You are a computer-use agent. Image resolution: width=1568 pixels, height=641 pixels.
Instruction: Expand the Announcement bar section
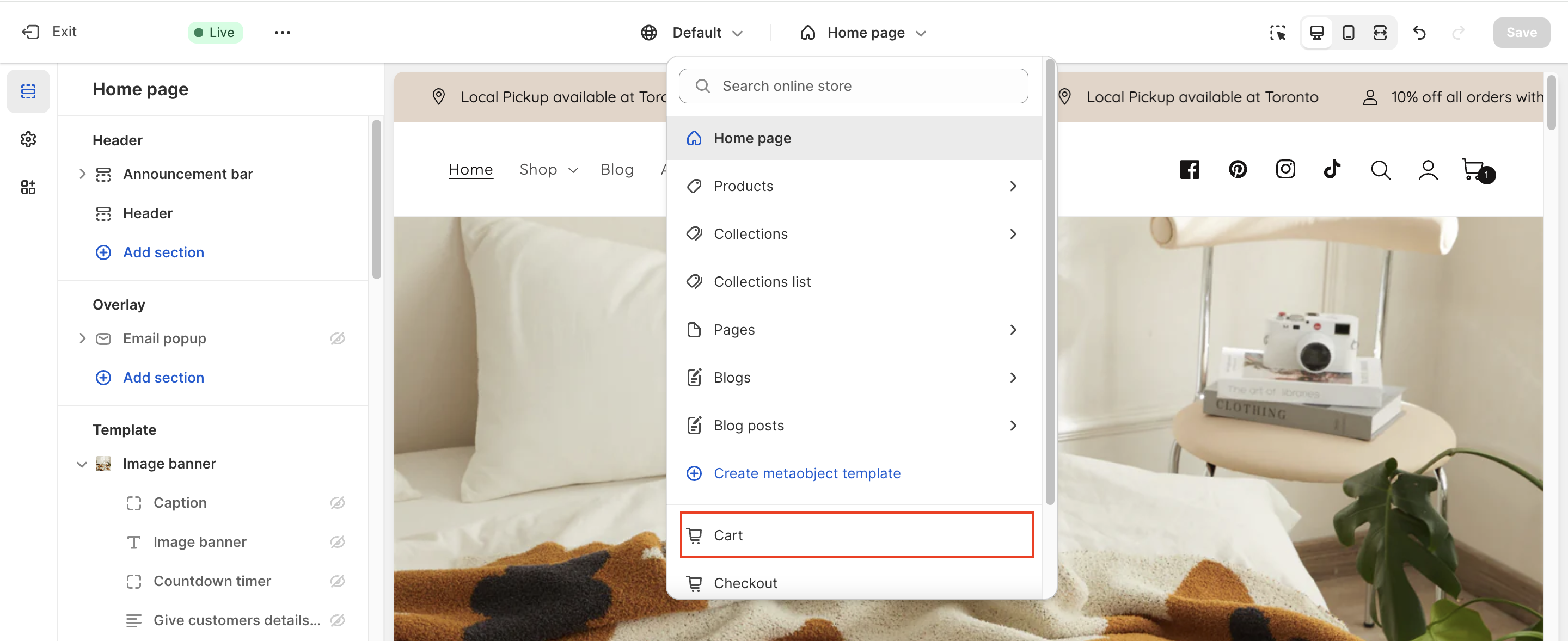point(82,174)
